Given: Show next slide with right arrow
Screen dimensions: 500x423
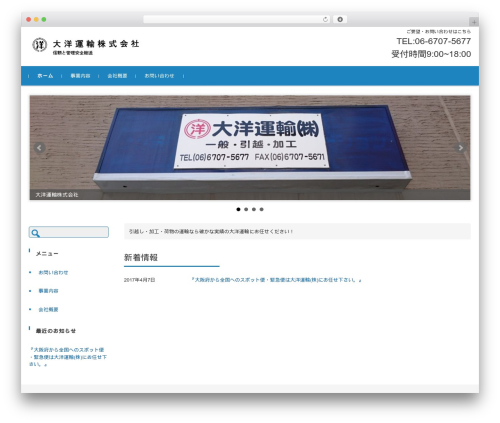Looking at the screenshot, I should click(x=460, y=147).
